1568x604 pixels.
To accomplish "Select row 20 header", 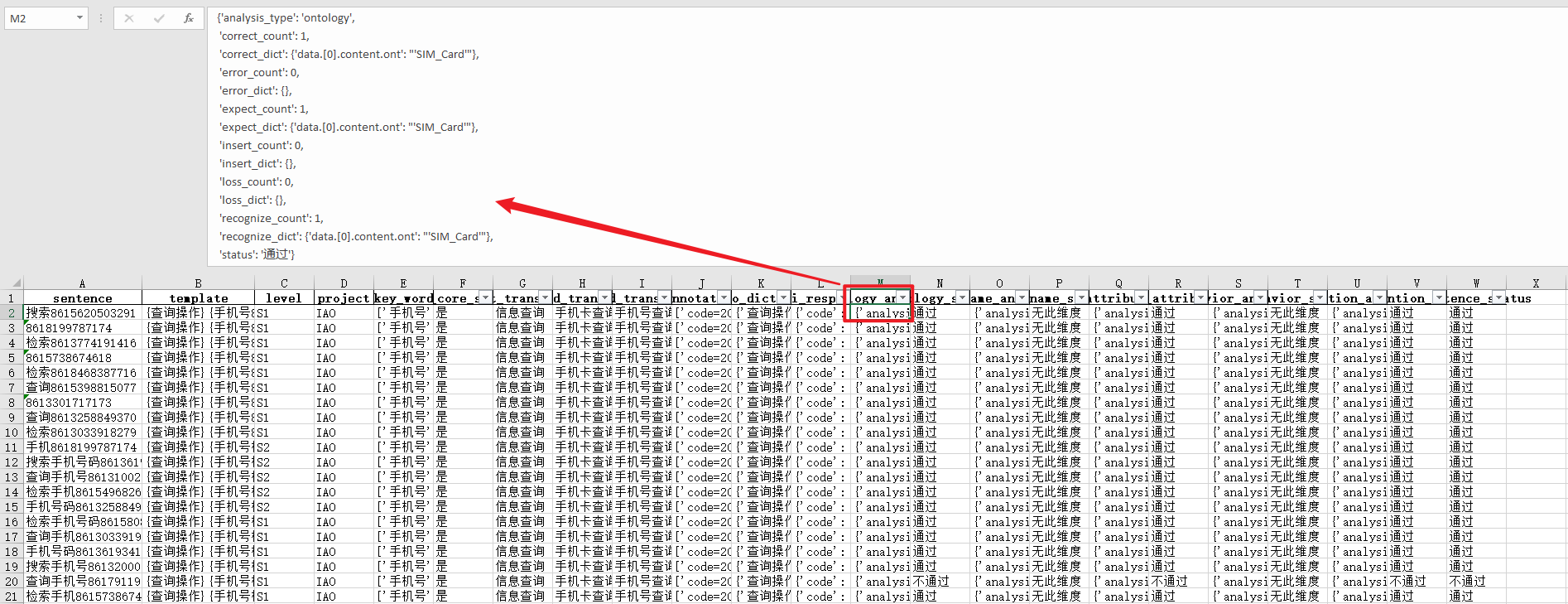I will point(12,581).
